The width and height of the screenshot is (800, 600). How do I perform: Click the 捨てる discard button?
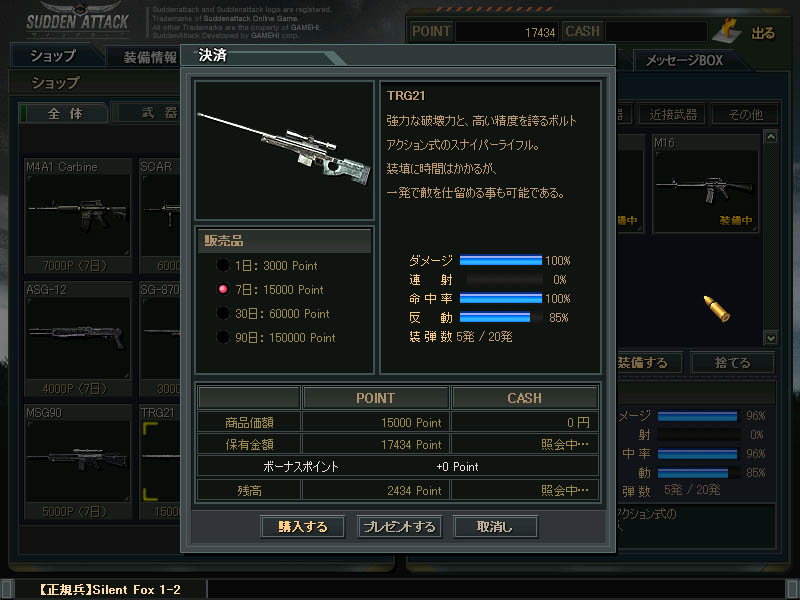tap(732, 362)
